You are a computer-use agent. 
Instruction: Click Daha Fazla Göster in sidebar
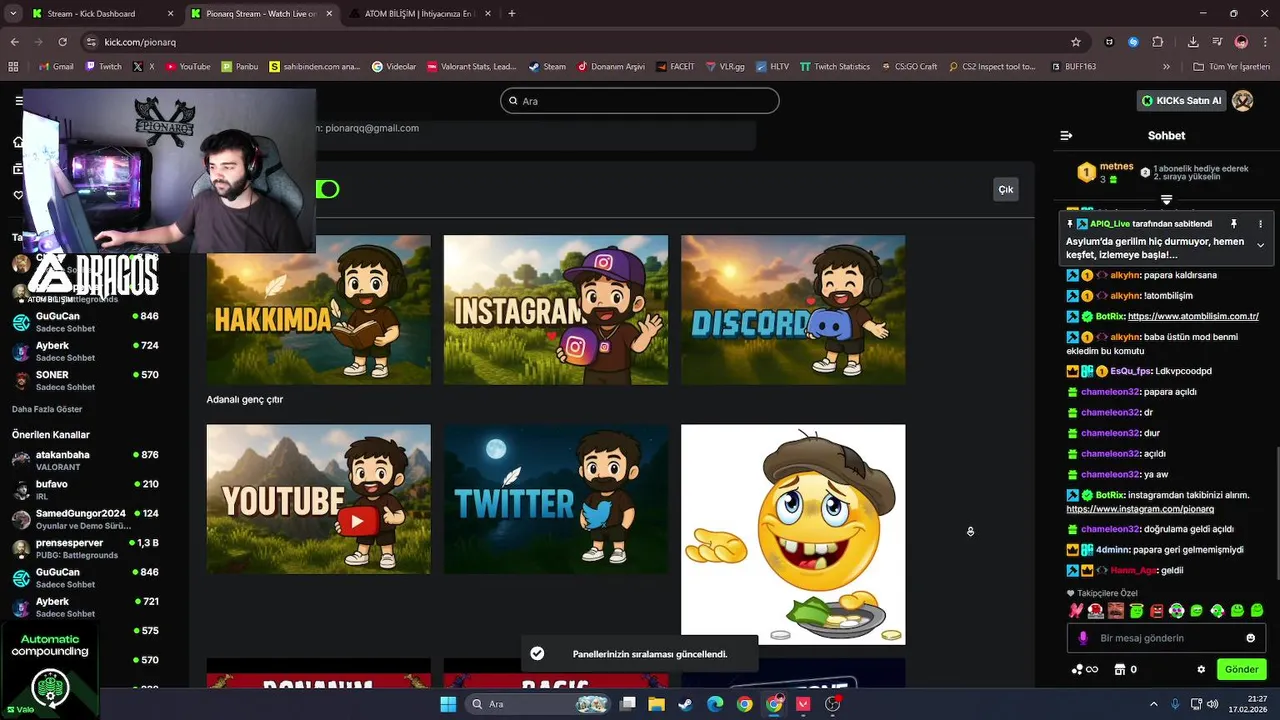47,409
